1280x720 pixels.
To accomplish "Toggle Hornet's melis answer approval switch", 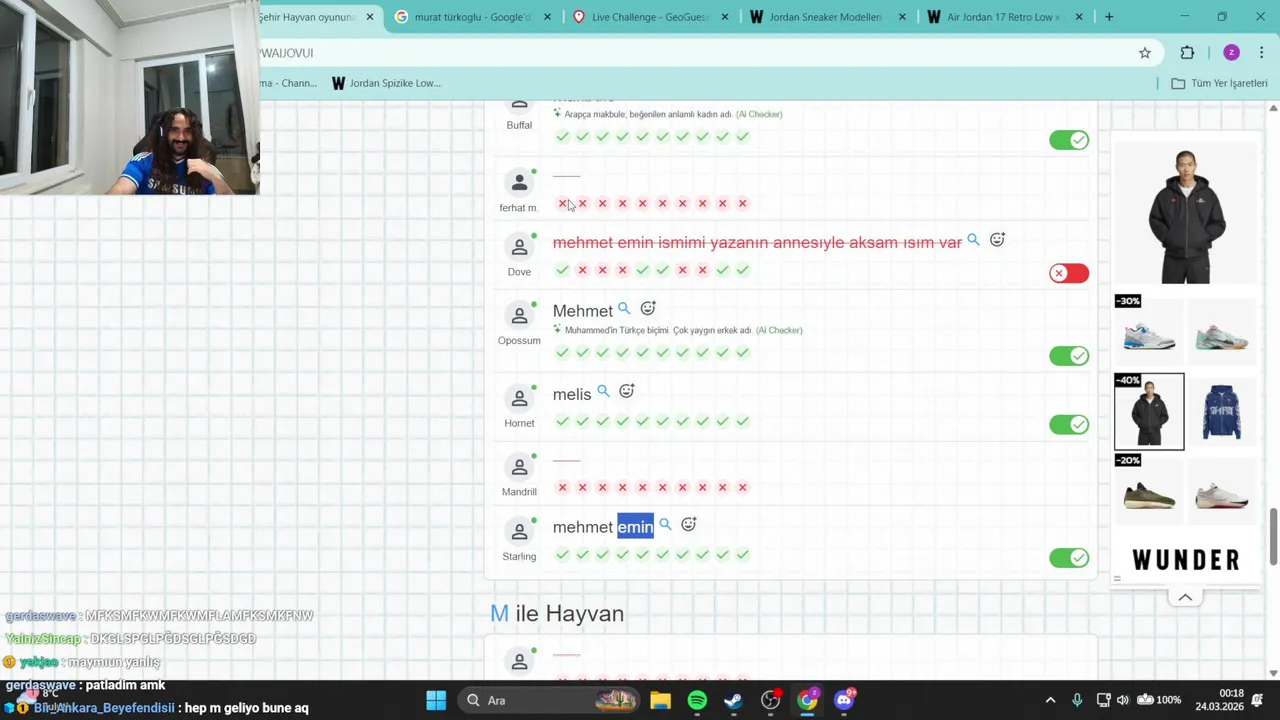I will pyautogui.click(x=1069, y=425).
